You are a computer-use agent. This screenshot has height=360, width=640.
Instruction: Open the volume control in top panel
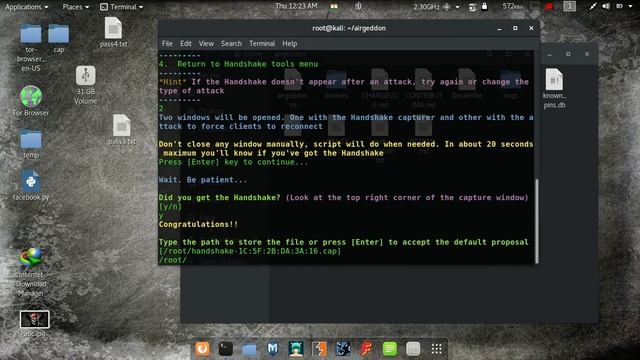[x=606, y=7]
